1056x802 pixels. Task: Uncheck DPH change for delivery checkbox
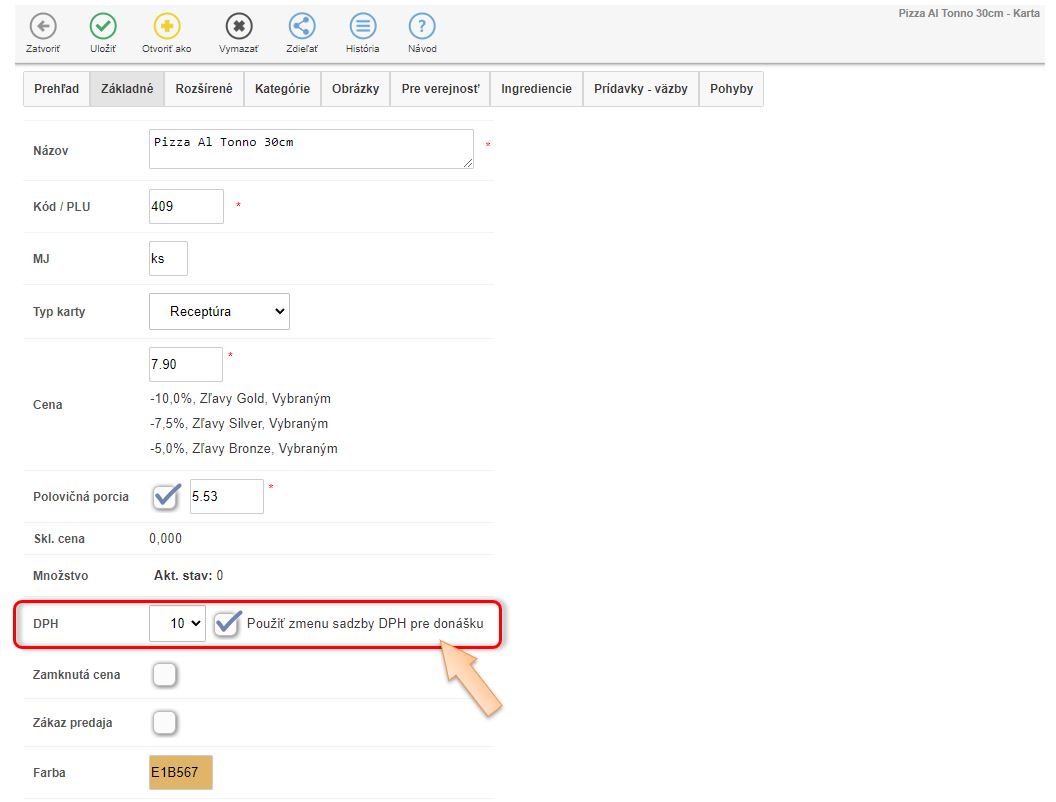click(228, 623)
